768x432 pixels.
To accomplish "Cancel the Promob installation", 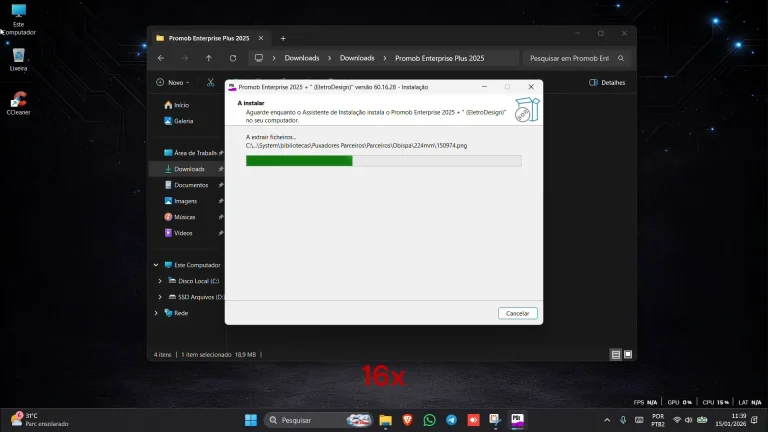I will (x=517, y=313).
